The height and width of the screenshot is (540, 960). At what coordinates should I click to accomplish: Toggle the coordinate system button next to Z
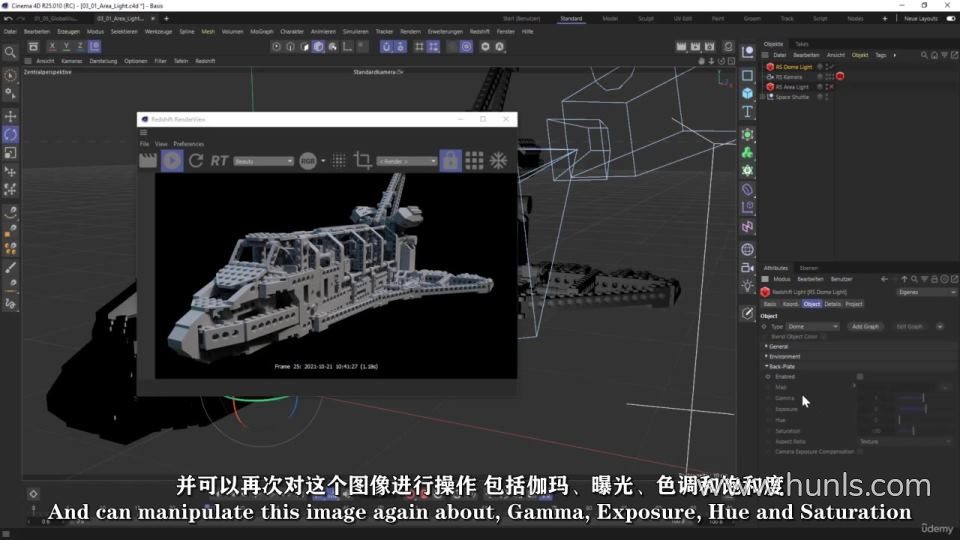tap(94, 46)
